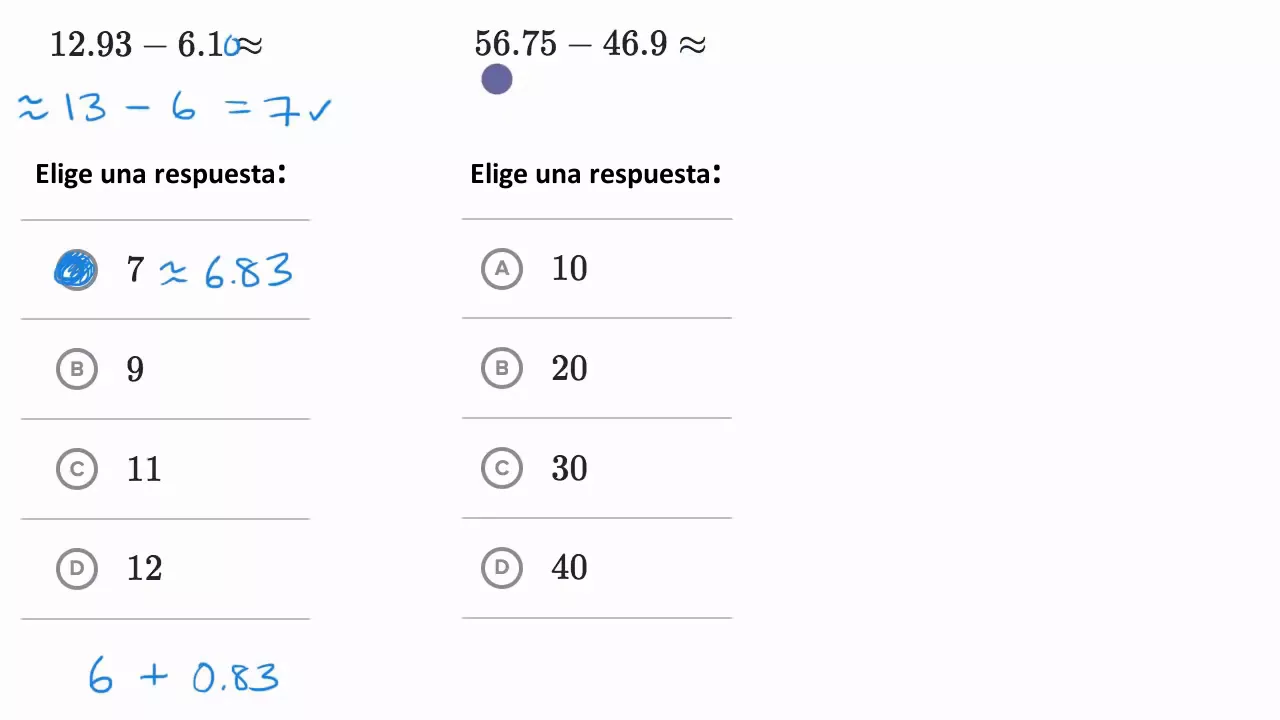
Task: Choose radio button B next to 9
Action: [x=77, y=369]
